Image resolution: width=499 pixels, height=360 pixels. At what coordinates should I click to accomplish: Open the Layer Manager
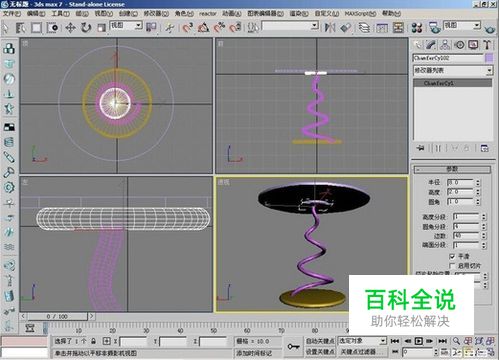(x=364, y=27)
